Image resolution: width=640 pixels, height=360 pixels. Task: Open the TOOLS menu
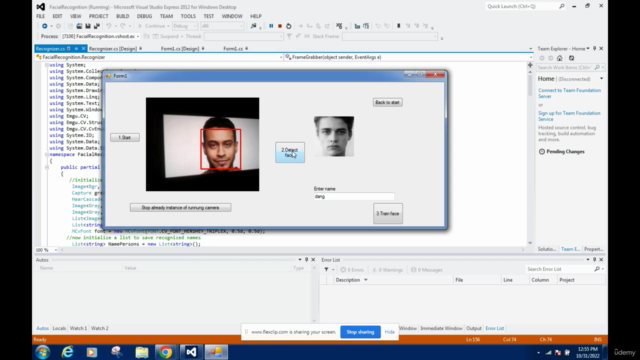[188, 16]
